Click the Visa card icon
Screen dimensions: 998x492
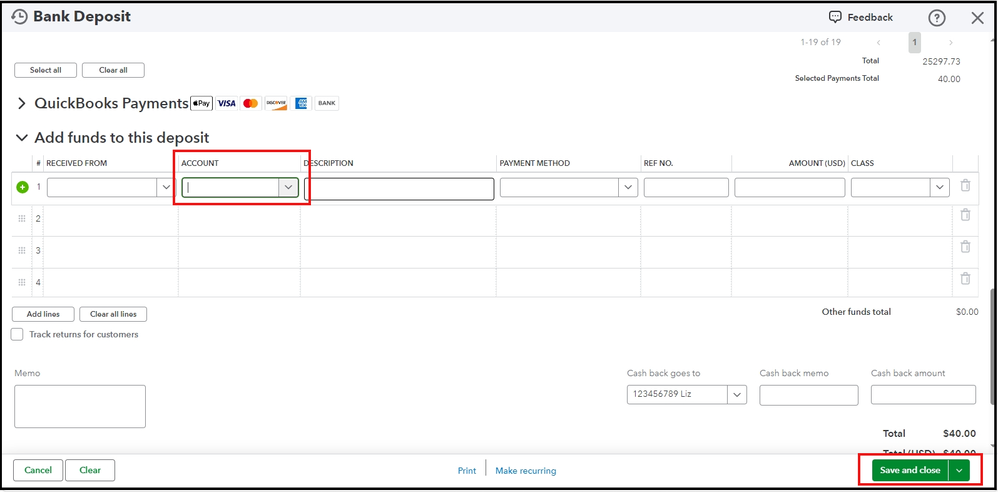[x=226, y=103]
